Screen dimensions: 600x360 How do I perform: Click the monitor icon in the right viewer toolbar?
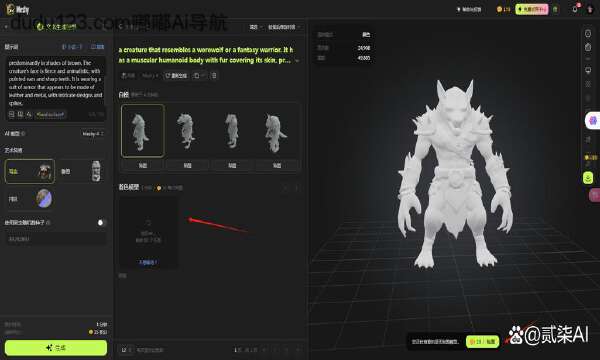coord(588,70)
